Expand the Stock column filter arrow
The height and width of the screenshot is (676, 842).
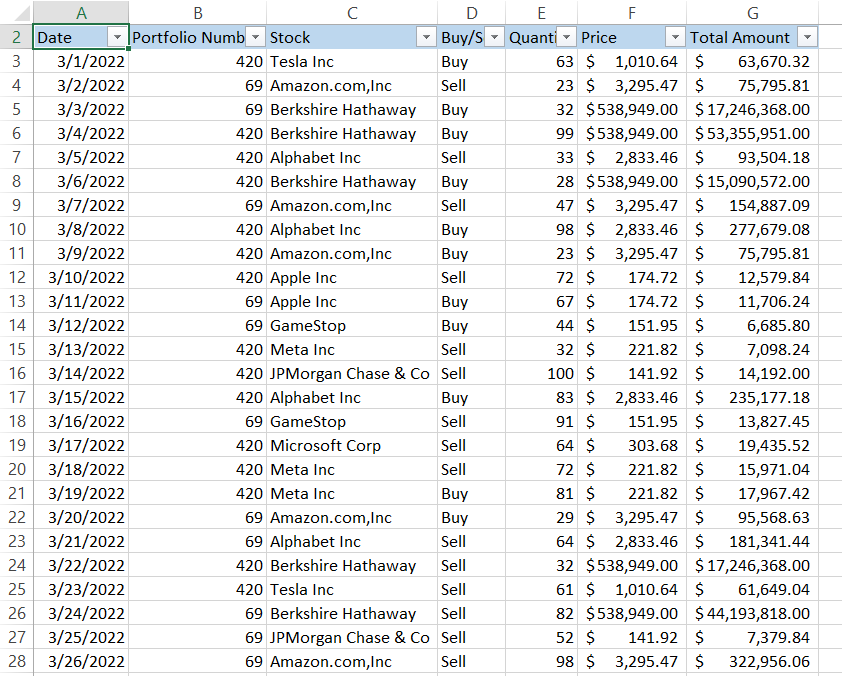point(426,38)
